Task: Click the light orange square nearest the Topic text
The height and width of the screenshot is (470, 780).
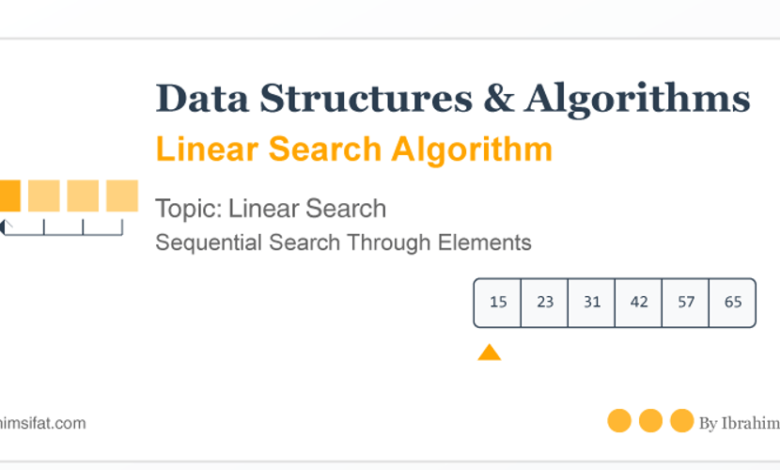Action: [122, 196]
